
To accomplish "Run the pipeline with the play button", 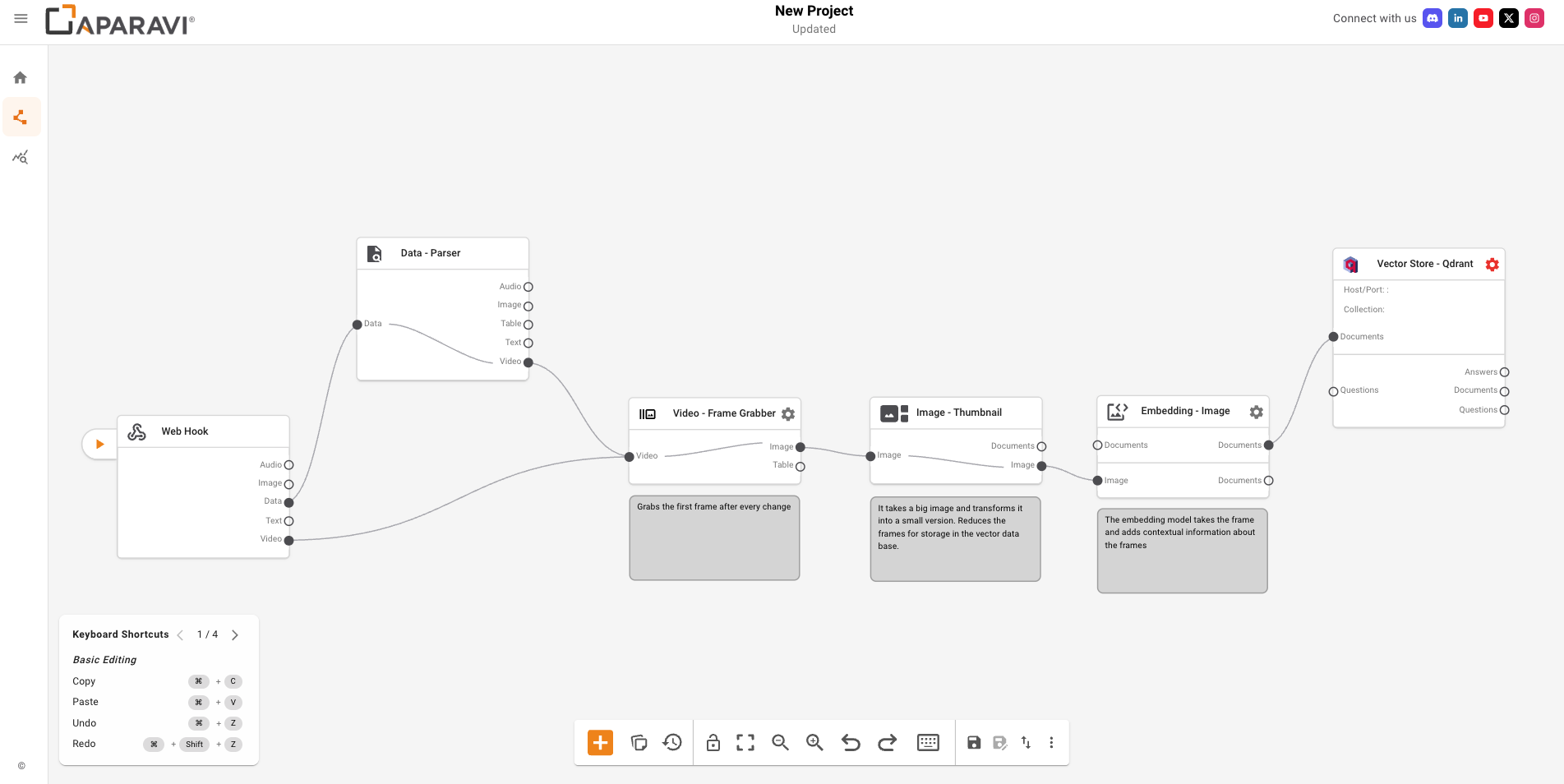I will (x=99, y=445).
